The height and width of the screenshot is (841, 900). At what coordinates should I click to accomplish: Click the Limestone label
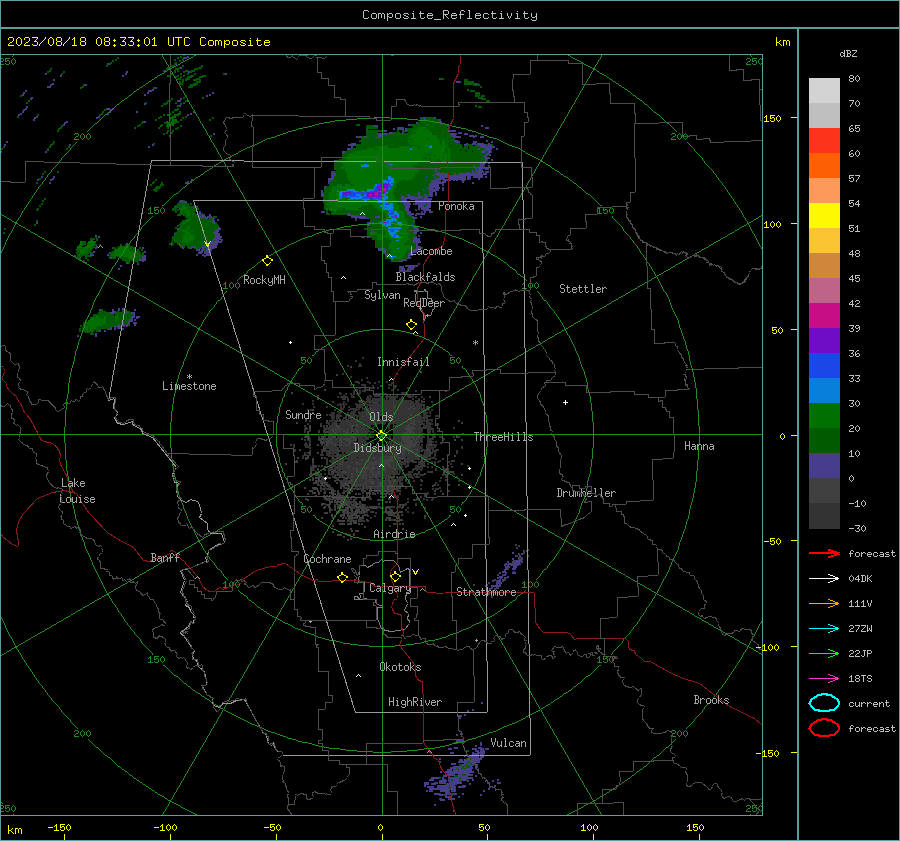point(189,386)
